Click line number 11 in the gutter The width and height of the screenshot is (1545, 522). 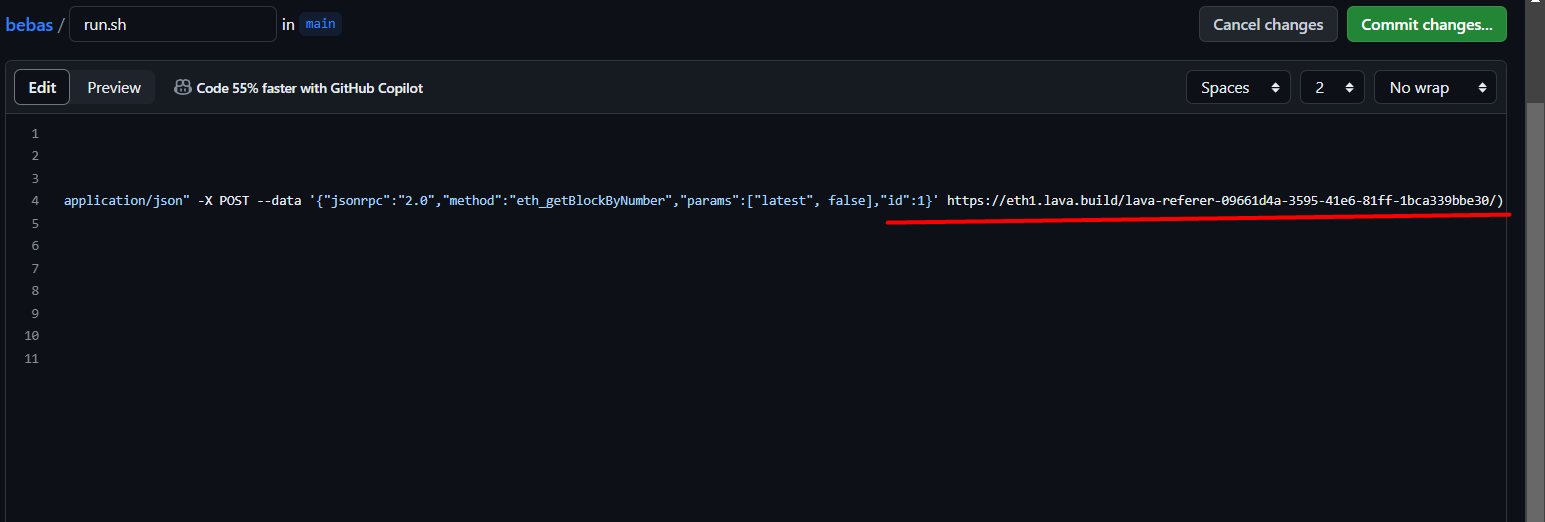point(32,358)
